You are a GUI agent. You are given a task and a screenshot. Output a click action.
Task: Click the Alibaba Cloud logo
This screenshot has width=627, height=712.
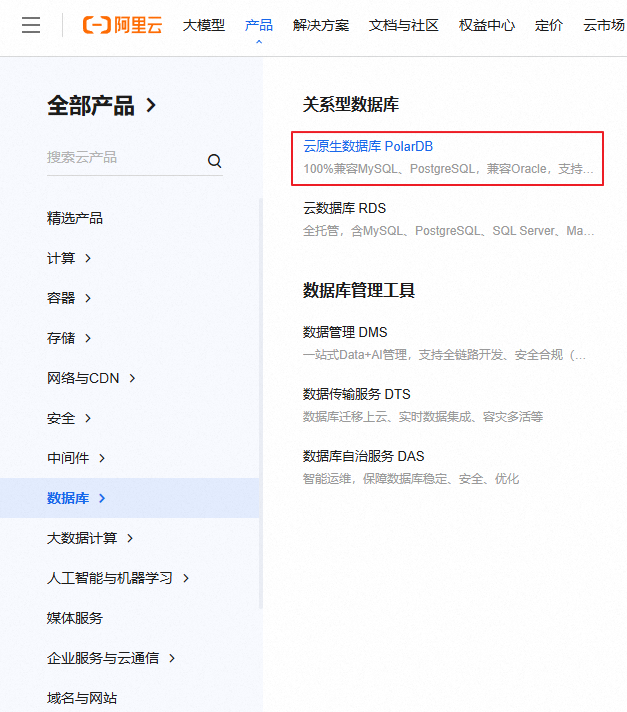pos(122,25)
